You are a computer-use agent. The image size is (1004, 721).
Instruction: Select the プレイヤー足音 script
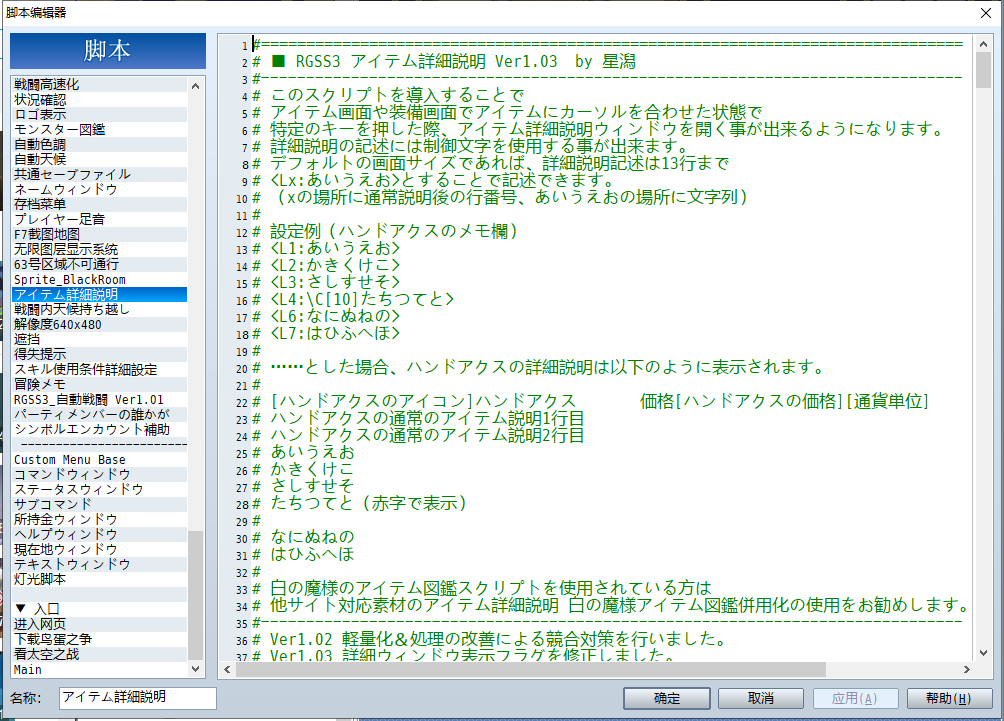click(100, 220)
